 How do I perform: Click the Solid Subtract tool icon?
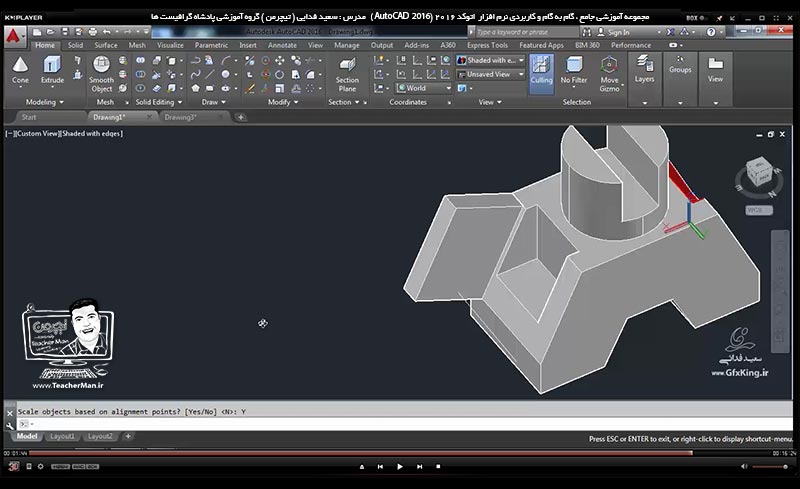(140, 75)
